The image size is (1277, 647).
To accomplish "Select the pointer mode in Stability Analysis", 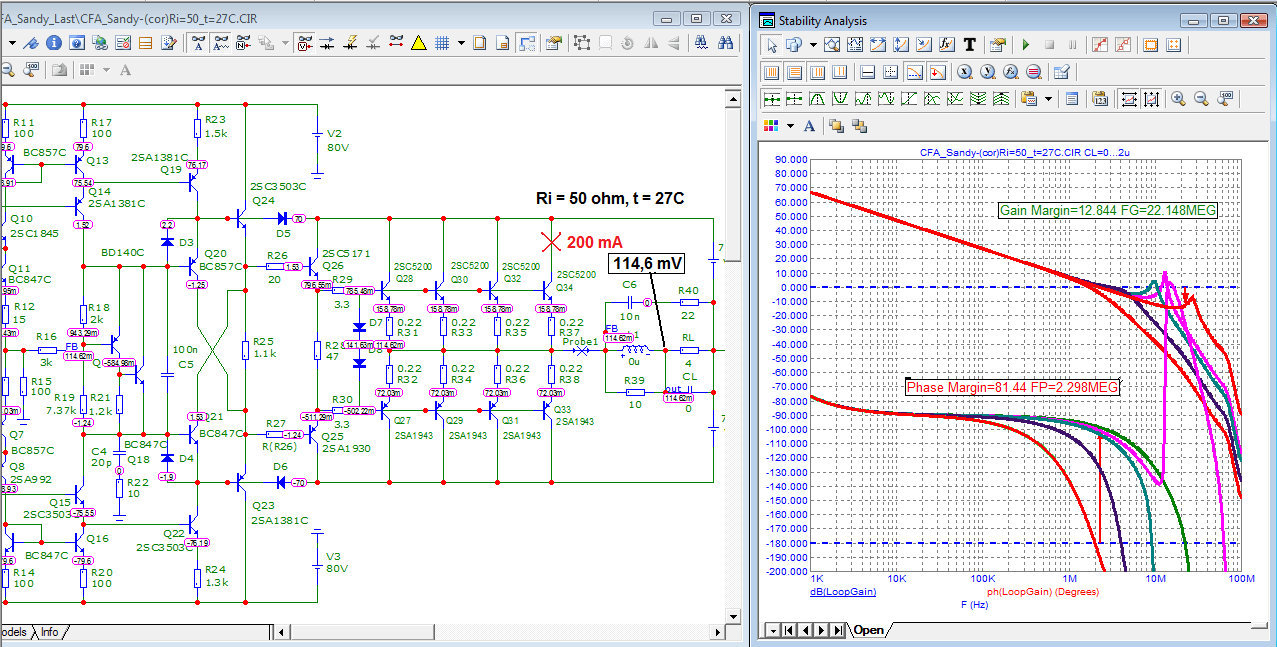I will [x=771, y=45].
